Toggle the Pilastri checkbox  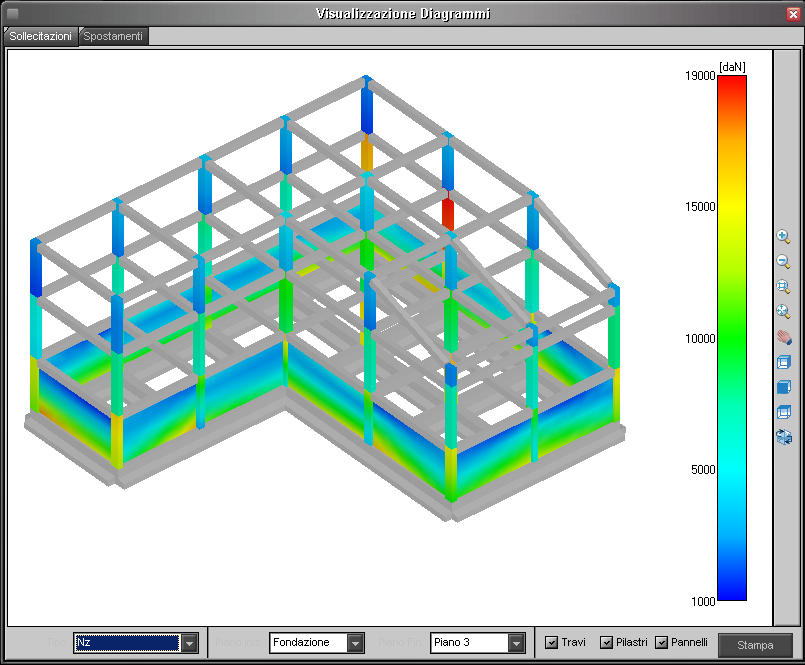coord(606,642)
